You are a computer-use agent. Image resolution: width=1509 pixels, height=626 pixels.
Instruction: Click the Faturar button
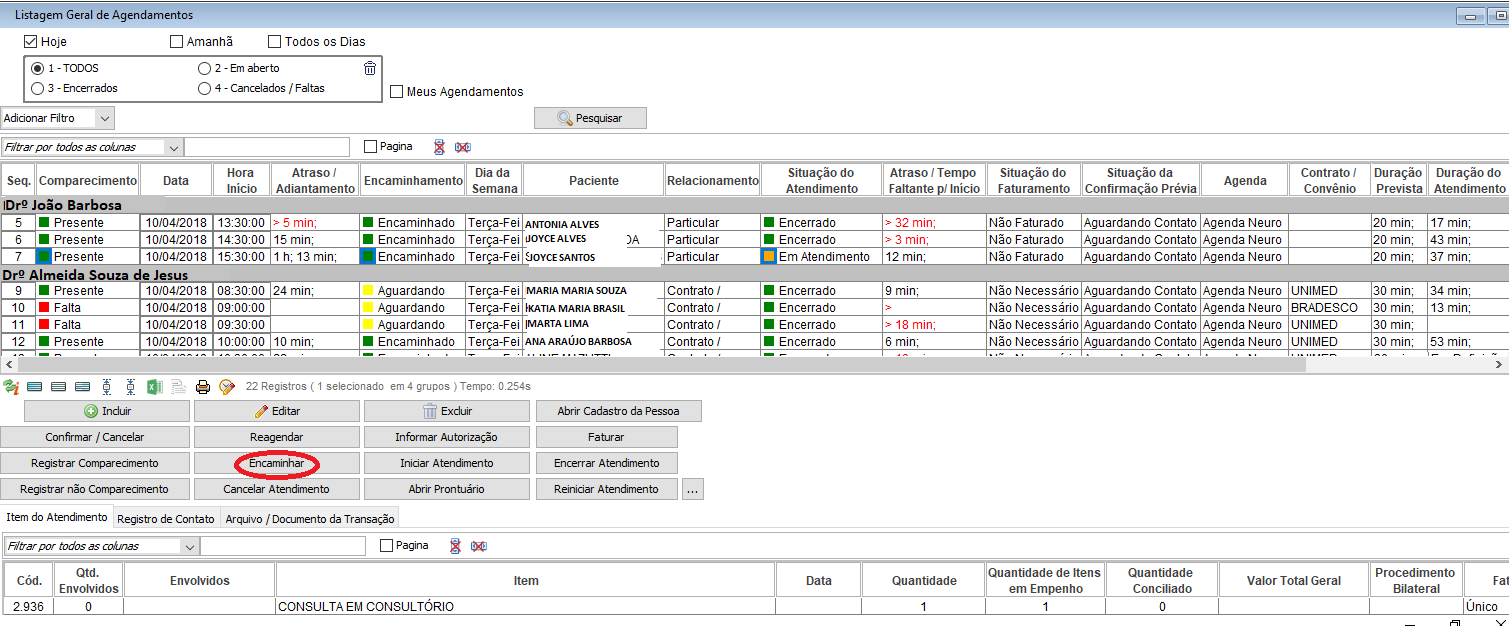(x=607, y=437)
